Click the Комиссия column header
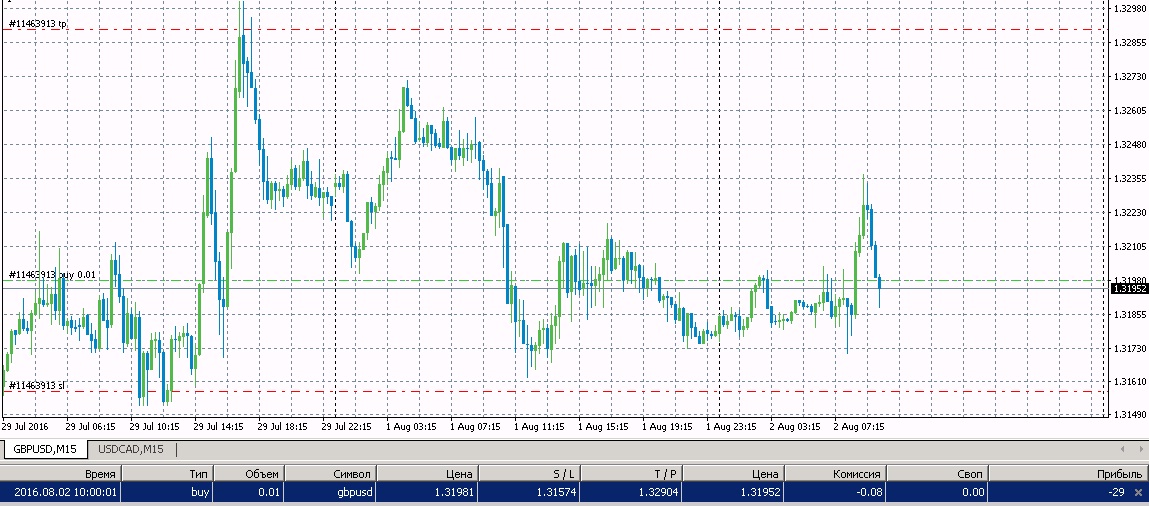The image size is (1149, 506). tap(835, 474)
